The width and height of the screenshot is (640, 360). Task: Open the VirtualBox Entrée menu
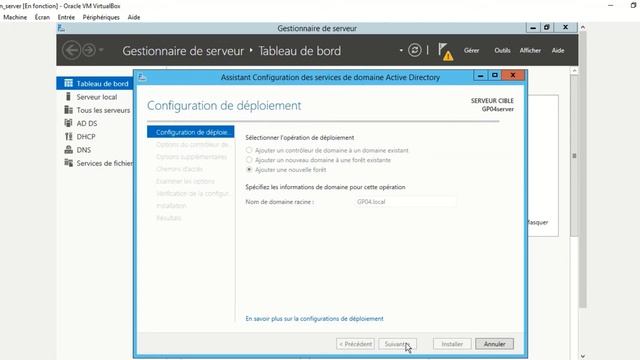coord(66,17)
